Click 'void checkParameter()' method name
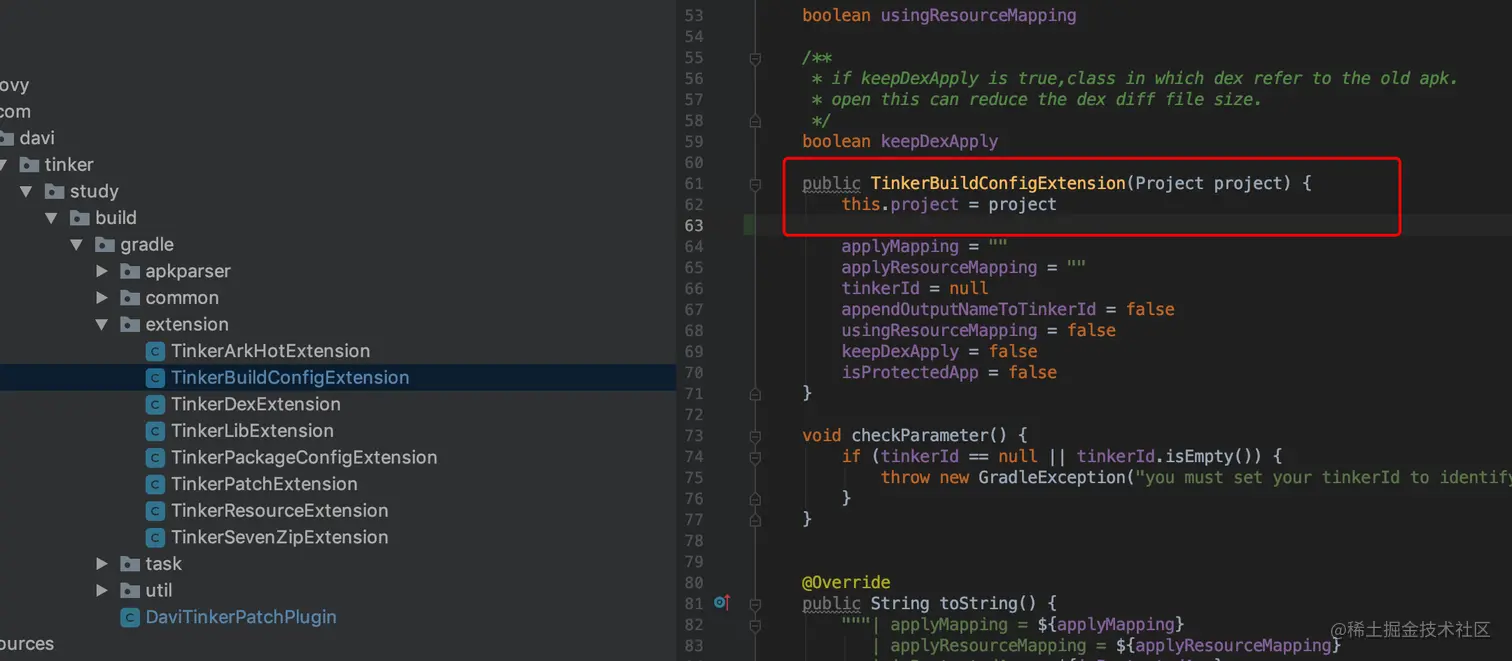 [x=919, y=435]
